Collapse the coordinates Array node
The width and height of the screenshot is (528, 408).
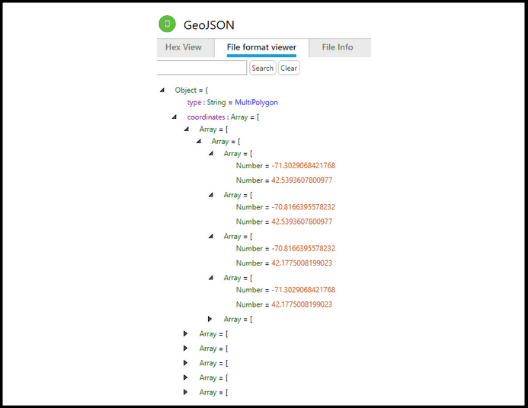(174, 117)
